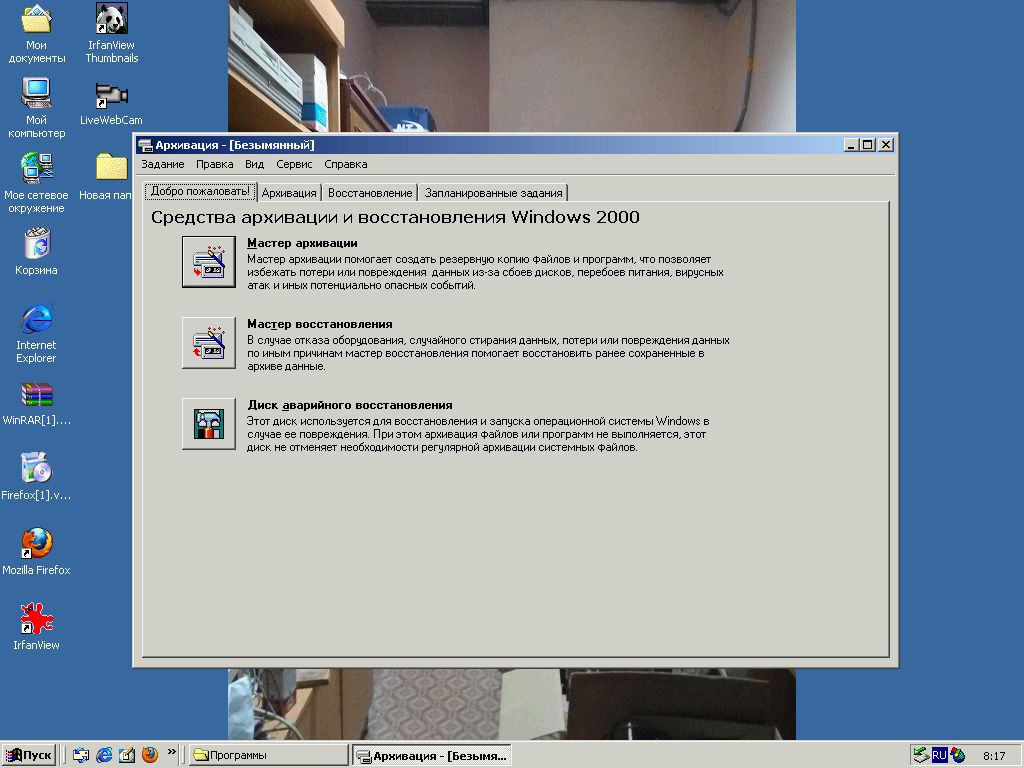This screenshot has width=1024, height=768.
Task: Open the Правка menu
Action: click(214, 165)
